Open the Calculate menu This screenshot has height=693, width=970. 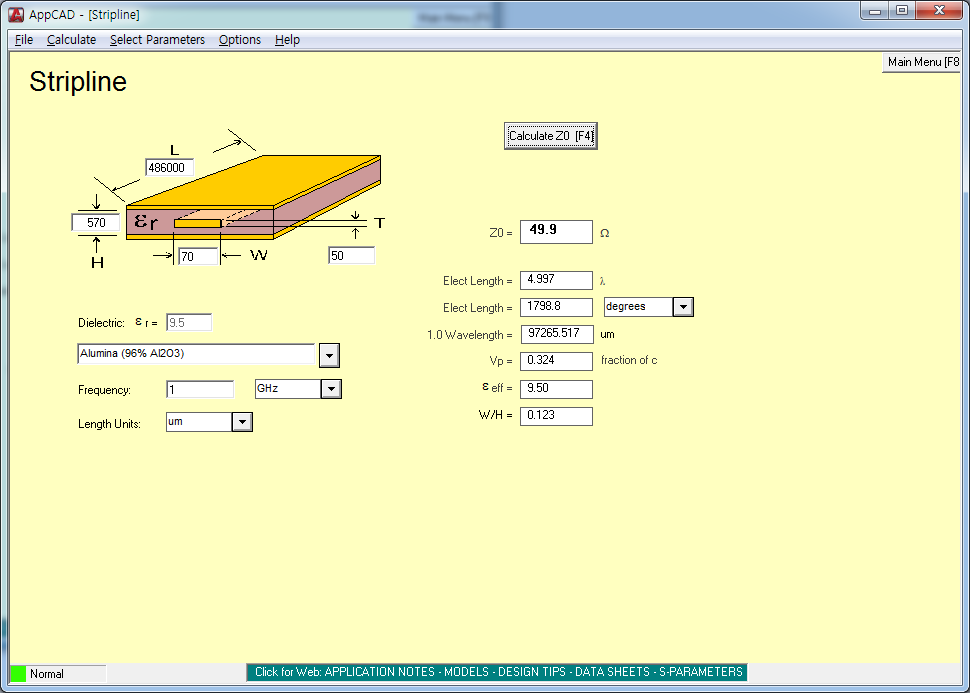tap(71, 40)
